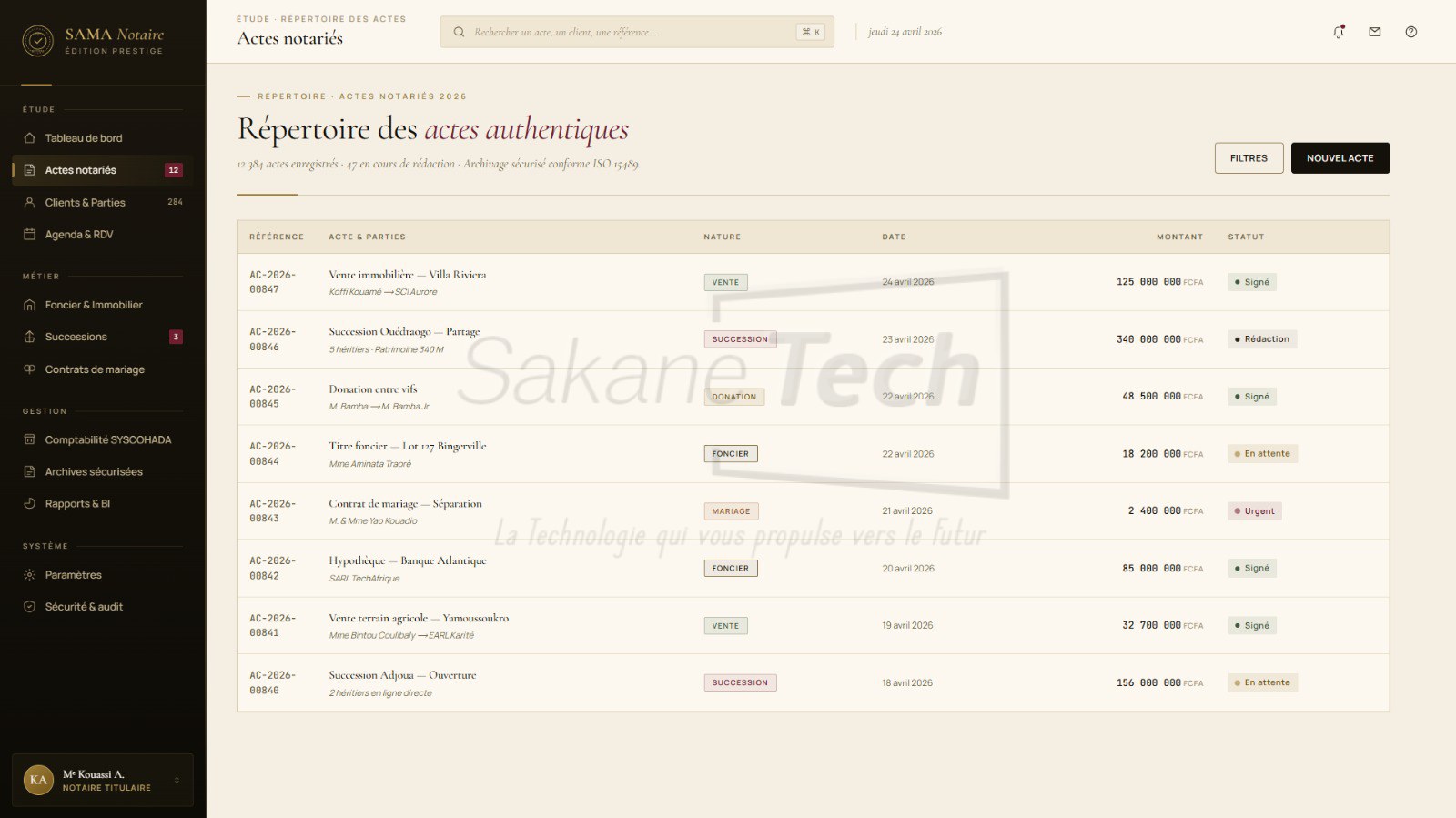The width and height of the screenshot is (1456, 818).
Task: Open act reference AC-2026-00843
Action: point(272,511)
